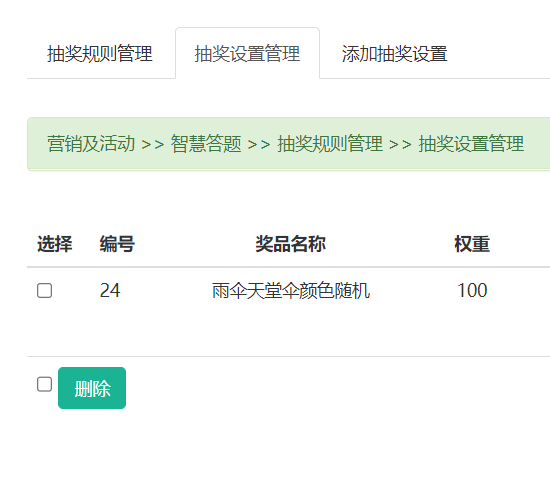550x480 pixels.
Task: Open the 抽奖规则管理 breadcrumb link
Action: coord(330,144)
